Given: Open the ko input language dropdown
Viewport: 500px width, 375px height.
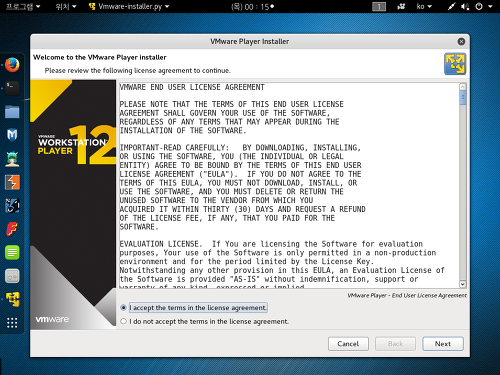Looking at the screenshot, I should pyautogui.click(x=424, y=6).
